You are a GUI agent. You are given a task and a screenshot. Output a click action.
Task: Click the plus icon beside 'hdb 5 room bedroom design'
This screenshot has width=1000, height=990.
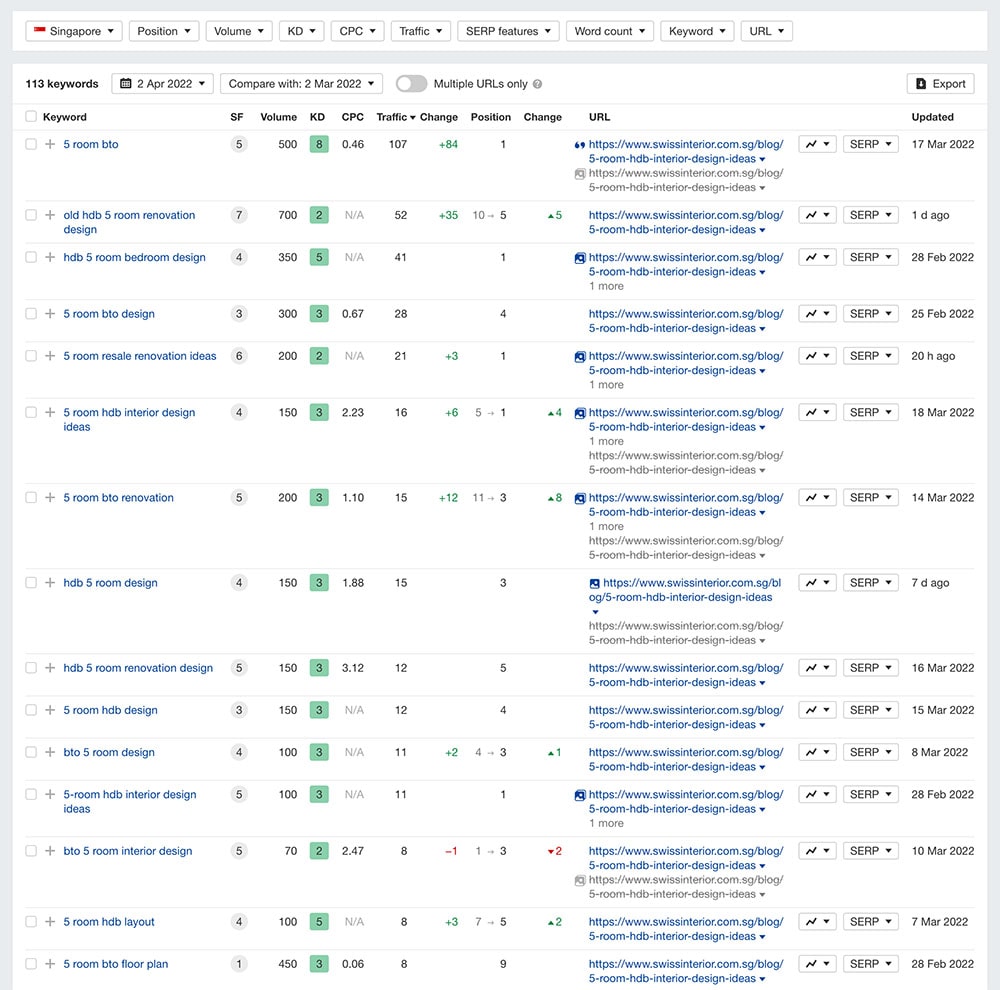click(x=50, y=257)
